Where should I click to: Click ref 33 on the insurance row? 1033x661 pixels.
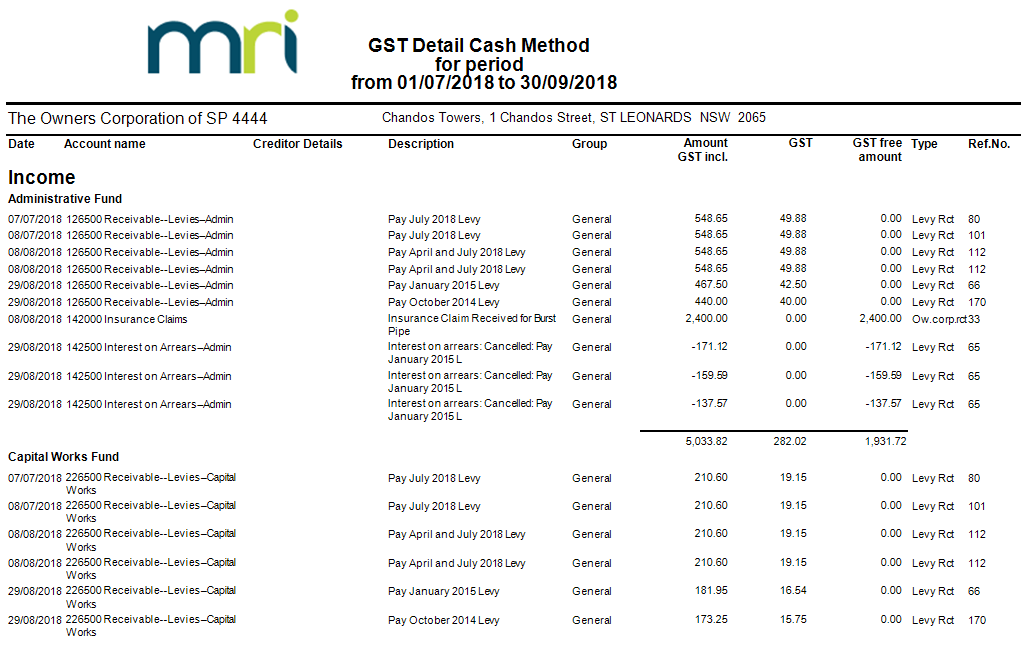click(x=974, y=319)
